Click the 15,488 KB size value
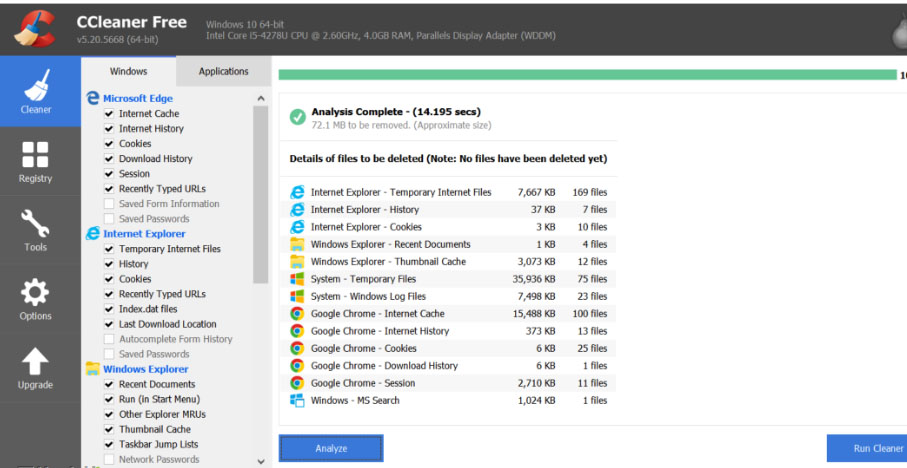907x468 pixels. tap(533, 314)
